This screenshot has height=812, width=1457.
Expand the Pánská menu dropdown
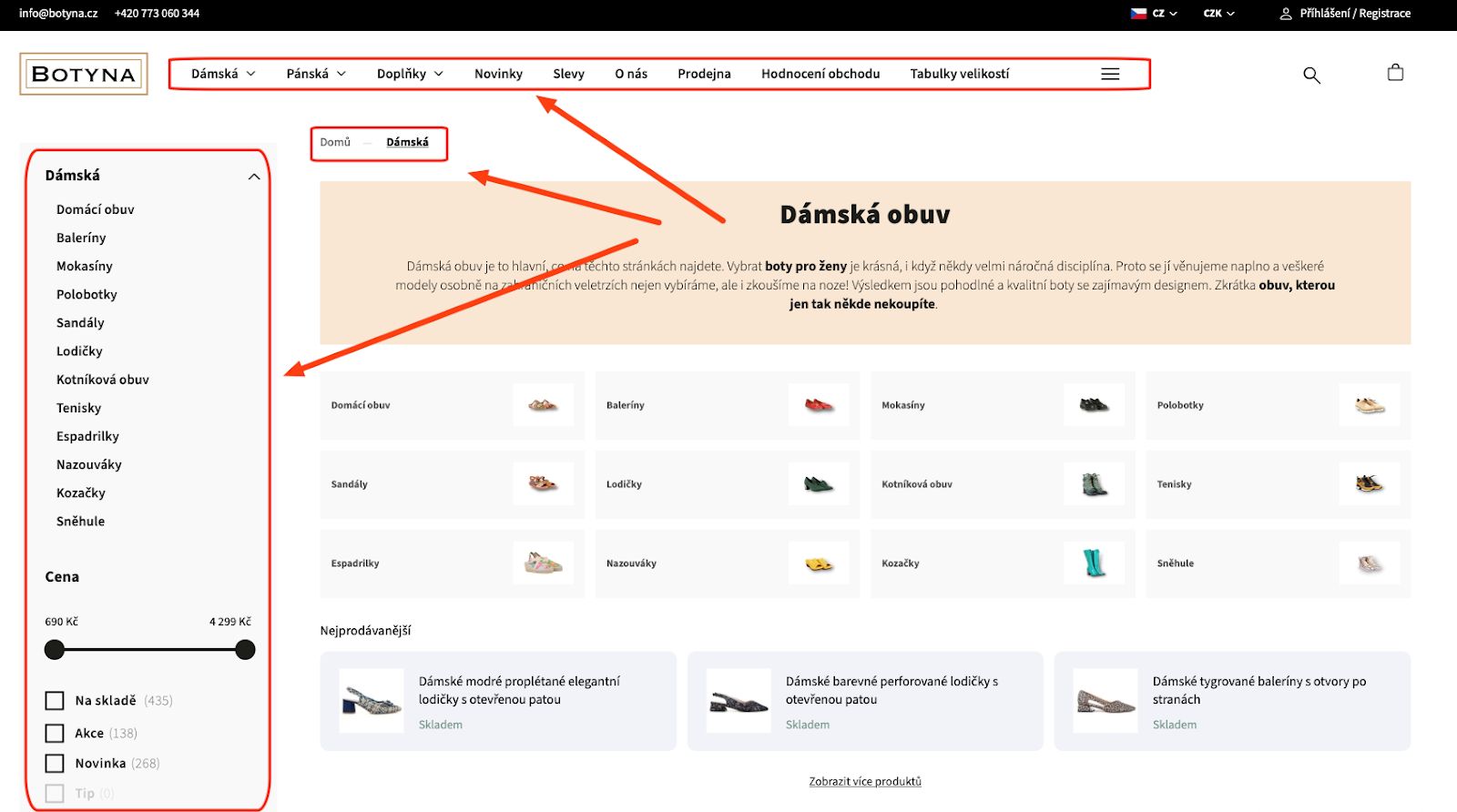coord(316,74)
